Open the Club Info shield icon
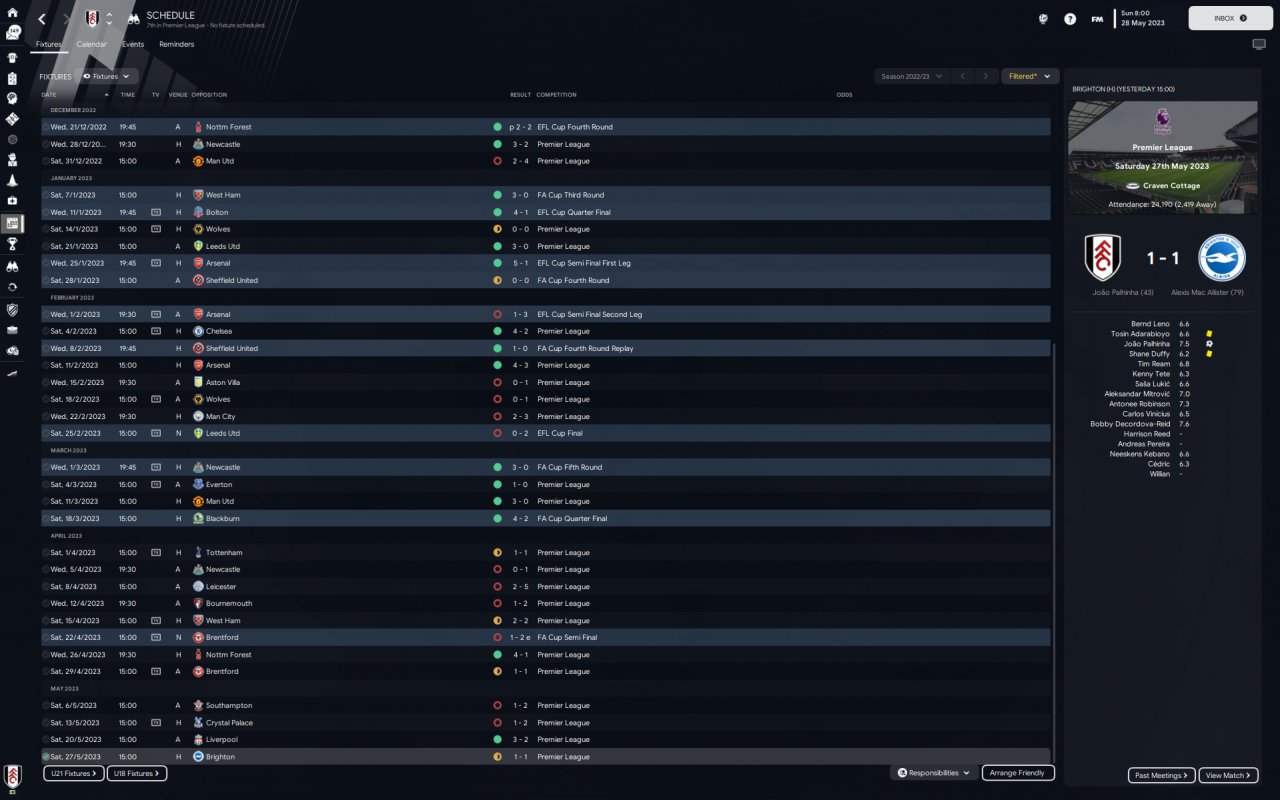 [x=12, y=309]
